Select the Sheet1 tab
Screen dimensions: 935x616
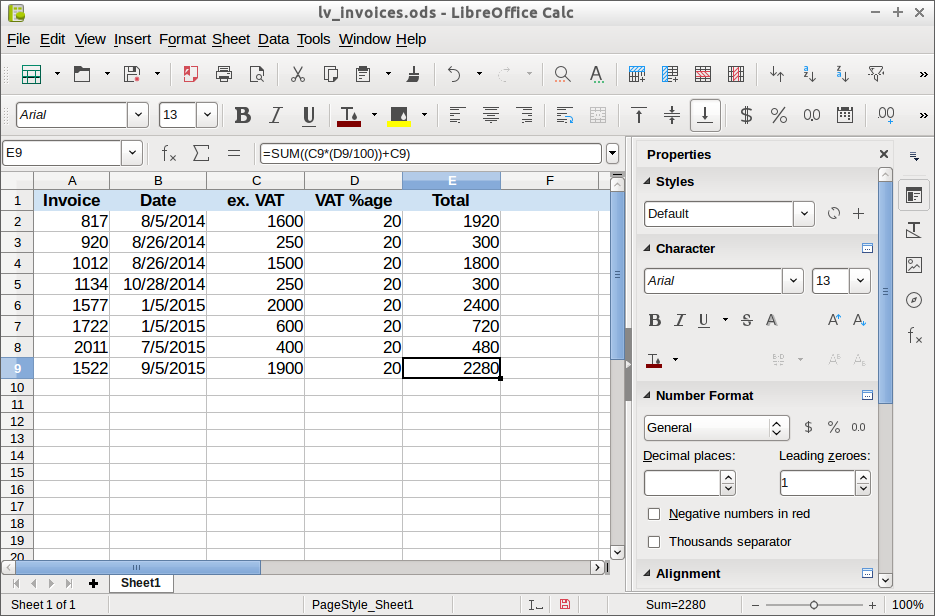[x=140, y=583]
